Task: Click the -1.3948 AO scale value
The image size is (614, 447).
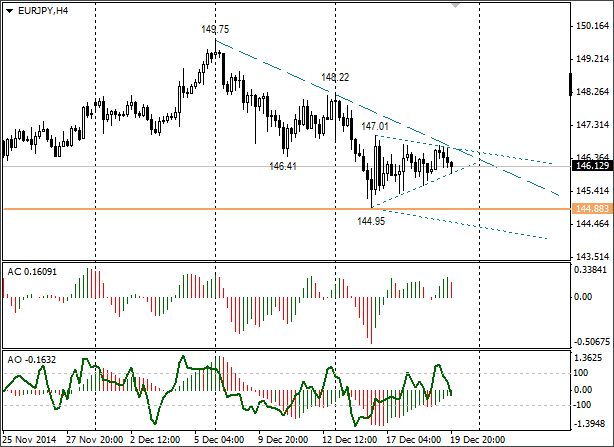Action: [x=591, y=424]
